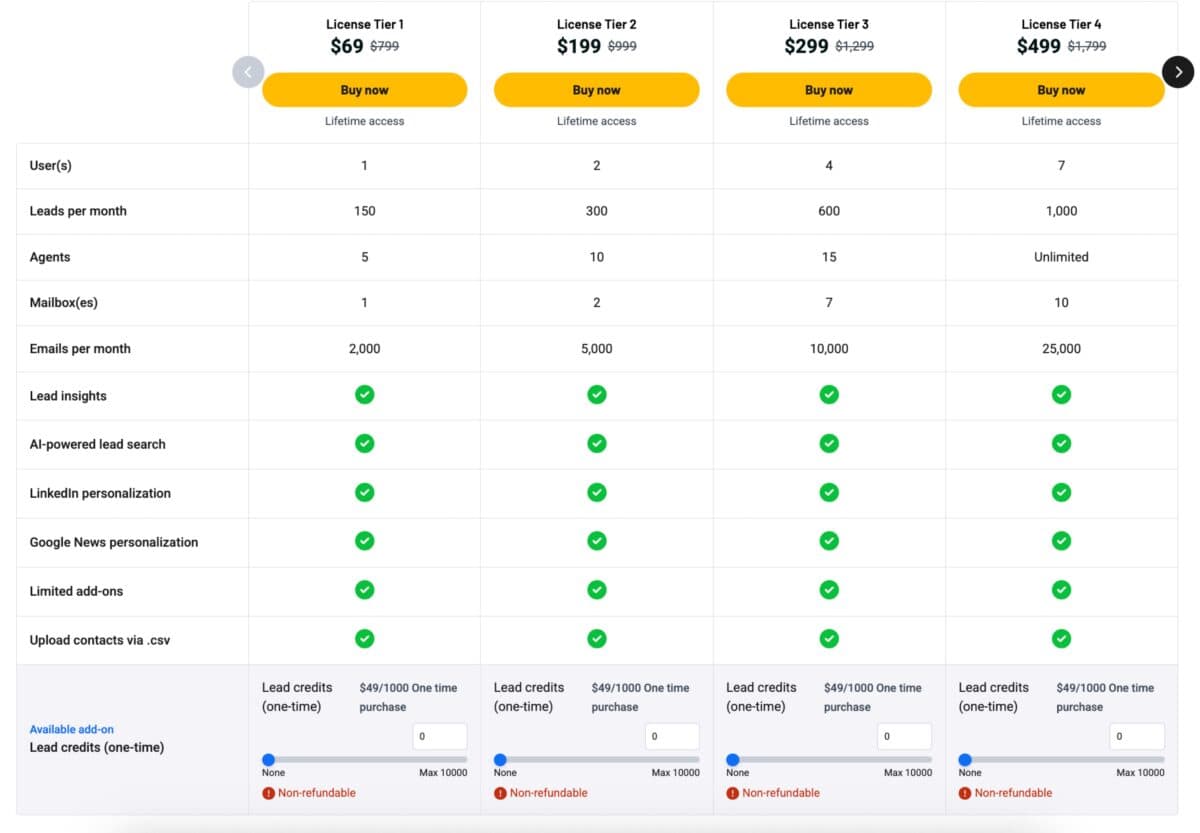Purchase License Tier 4 with Buy now
Image resolution: width=1200 pixels, height=833 pixels.
(x=1061, y=90)
